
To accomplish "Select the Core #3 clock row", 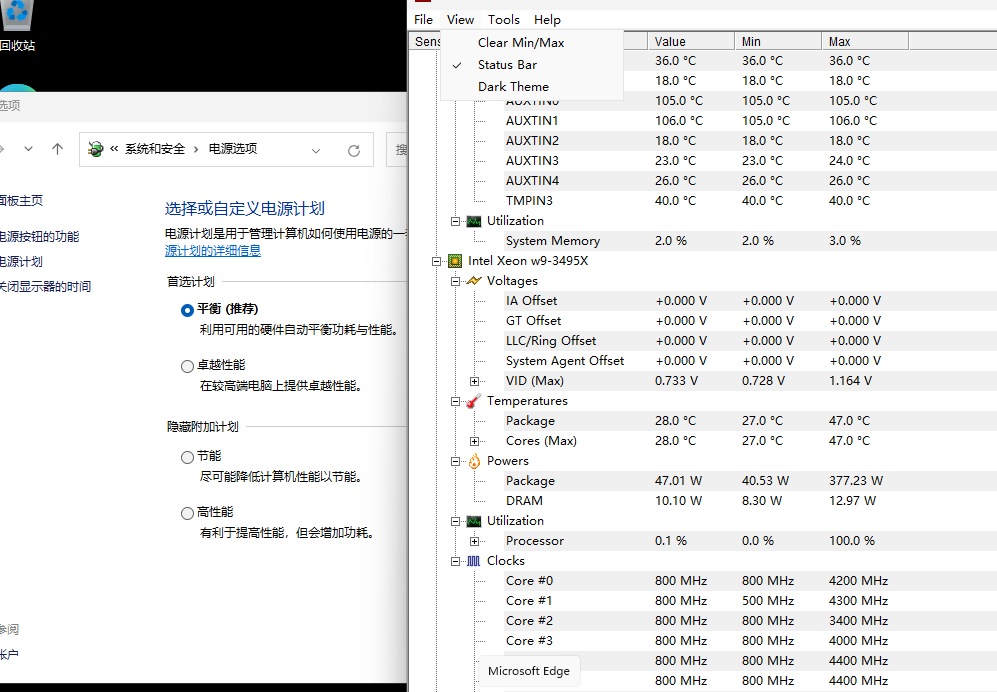I will pos(750,641).
